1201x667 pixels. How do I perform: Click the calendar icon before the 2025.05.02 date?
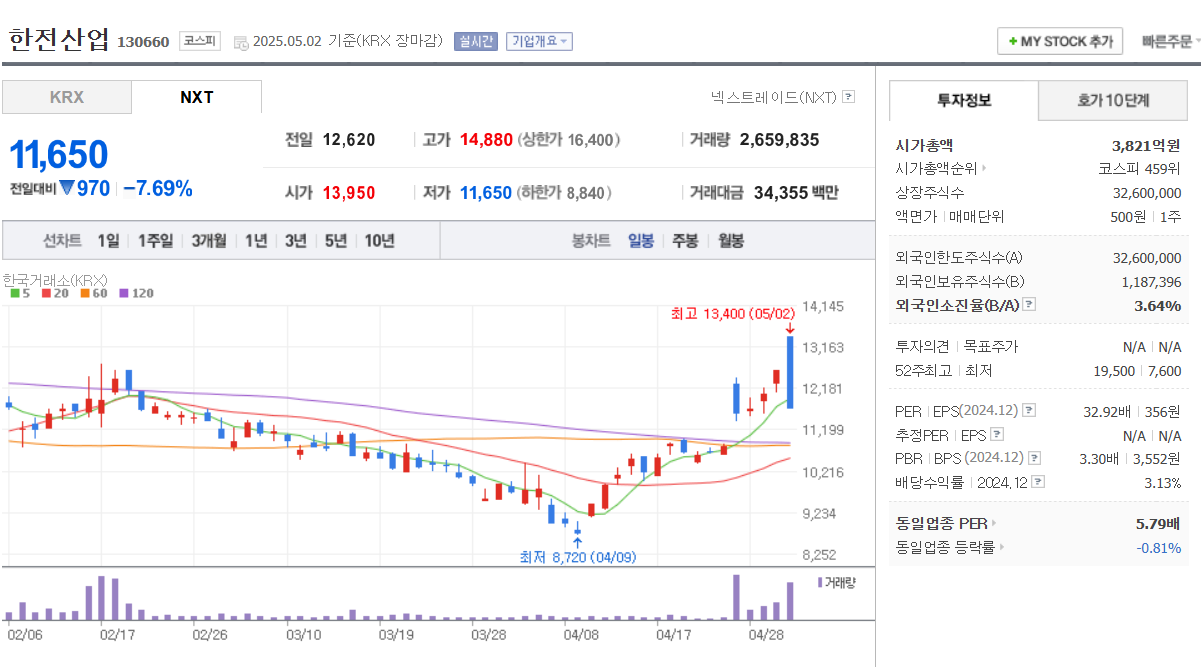tap(238, 41)
